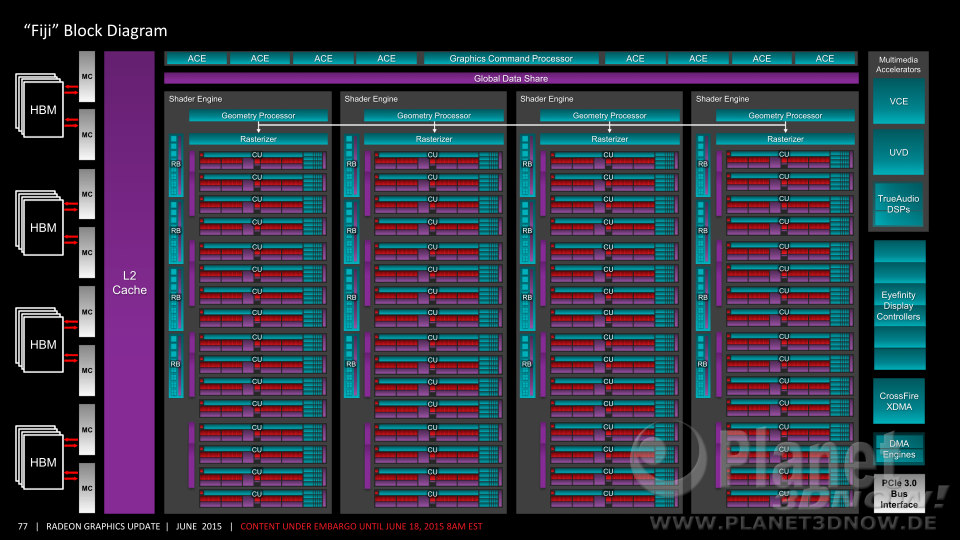The height and width of the screenshot is (540, 960).
Task: Select ACE block immediately left of Graphics Command Processor
Action: tap(386, 58)
